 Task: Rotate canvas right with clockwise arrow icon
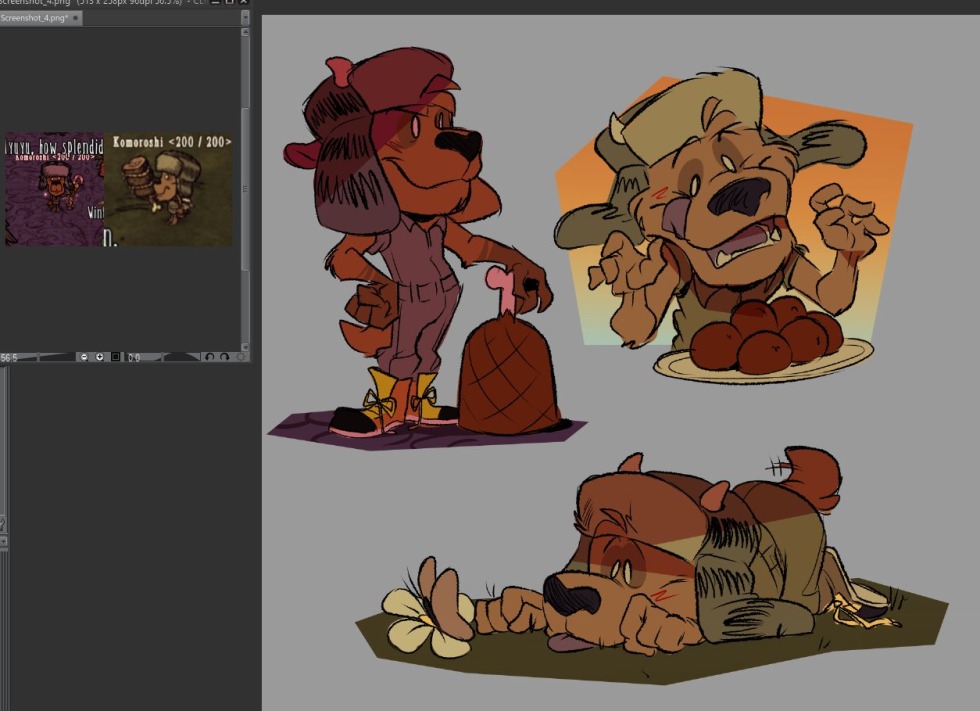[x=223, y=357]
